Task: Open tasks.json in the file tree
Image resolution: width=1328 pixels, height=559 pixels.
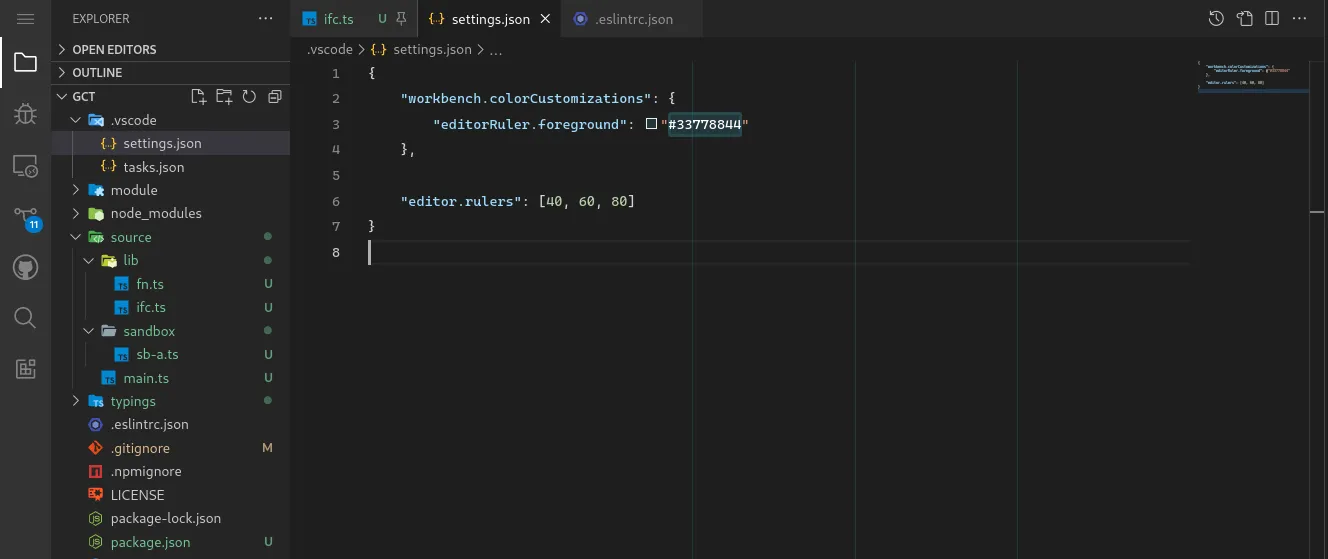Action: pyautogui.click(x=171, y=167)
